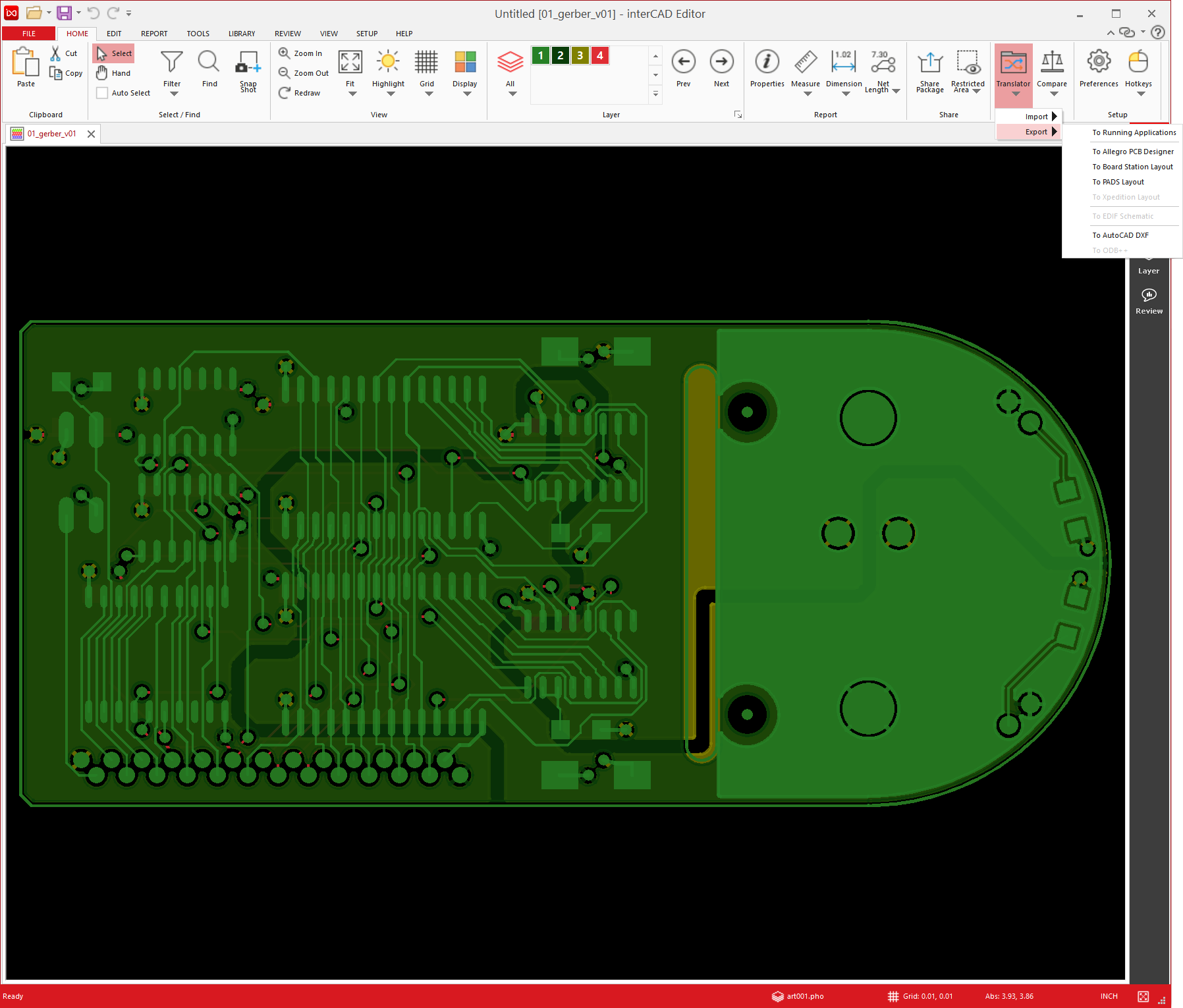Expand the Grid dropdown arrow
Viewport: 1183px width, 1008px height.
coord(429,94)
